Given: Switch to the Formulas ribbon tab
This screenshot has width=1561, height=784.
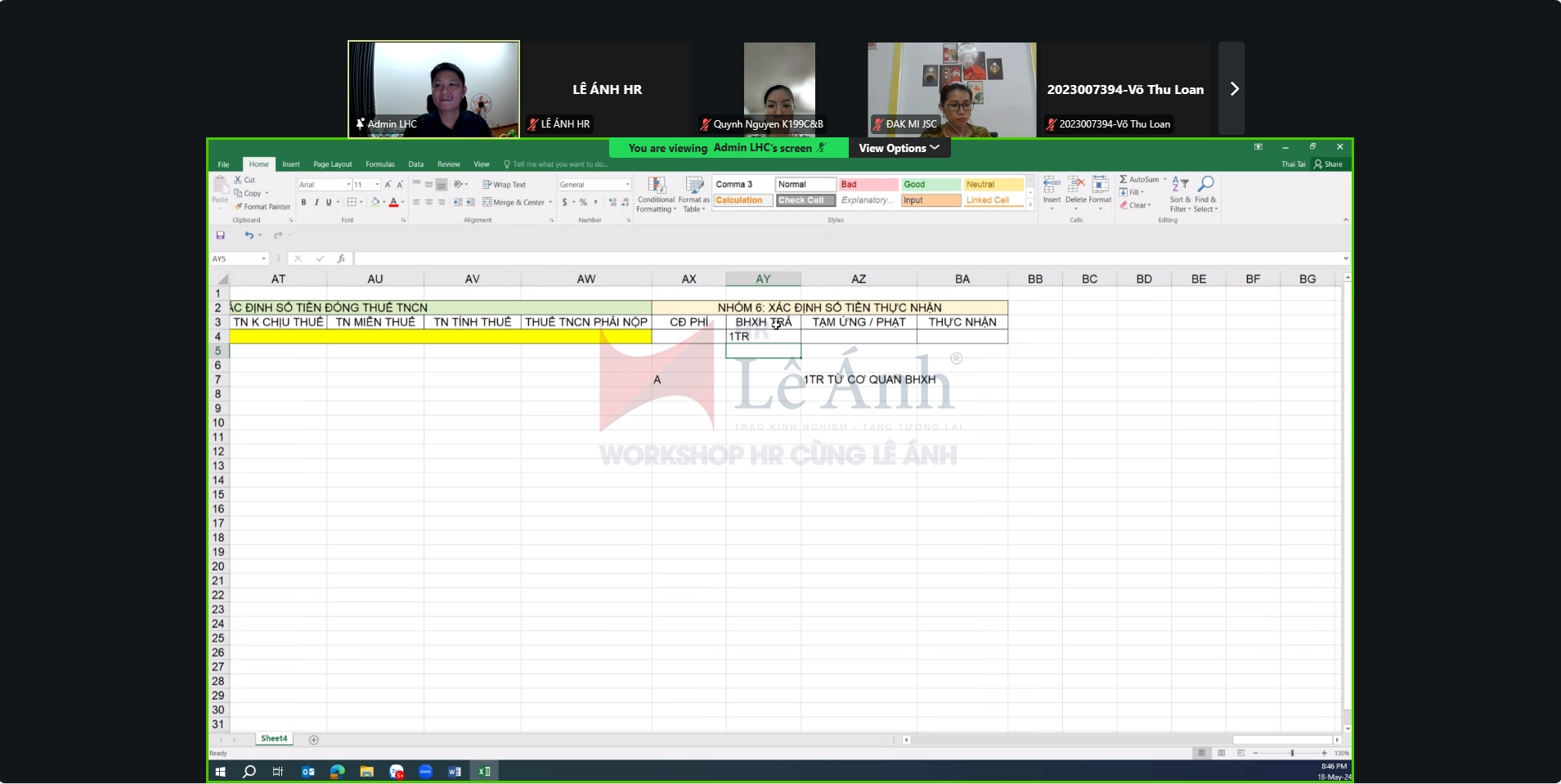Looking at the screenshot, I should tap(379, 164).
